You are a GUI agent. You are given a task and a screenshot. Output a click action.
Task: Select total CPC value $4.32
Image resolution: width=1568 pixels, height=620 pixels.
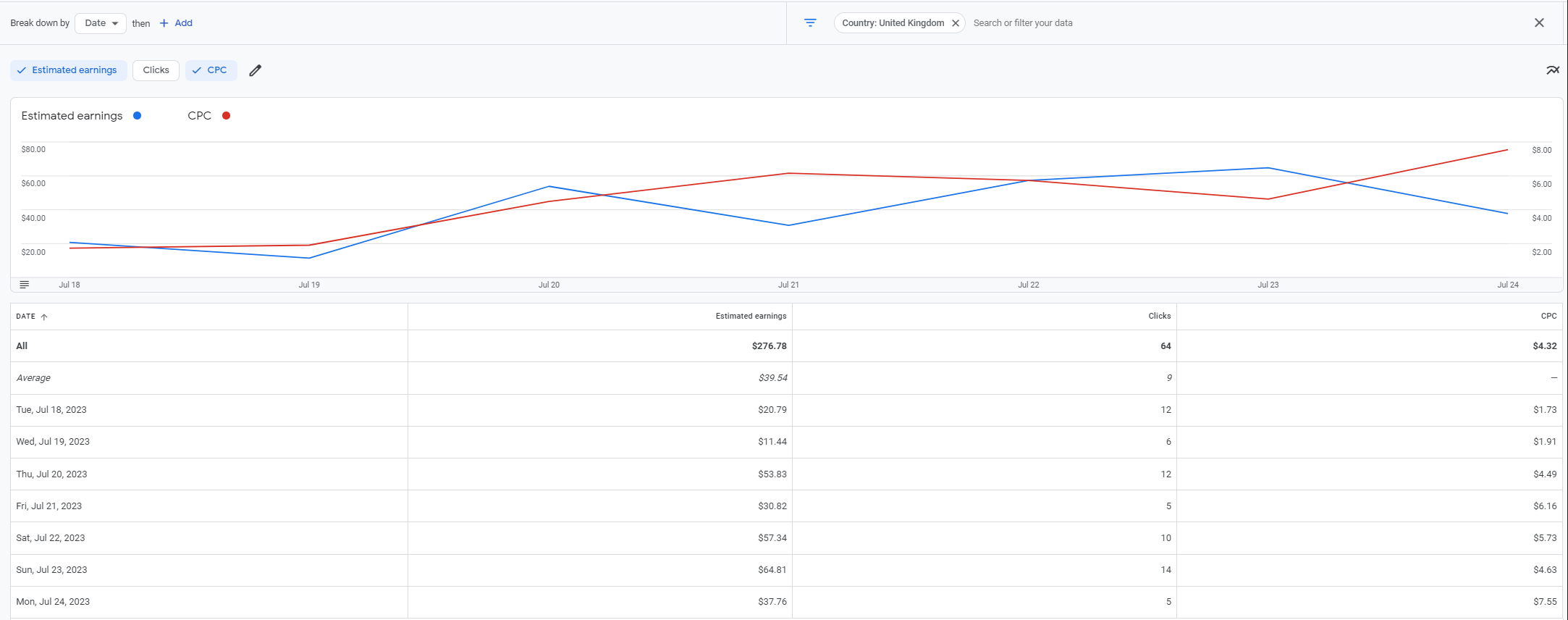[x=1544, y=346]
